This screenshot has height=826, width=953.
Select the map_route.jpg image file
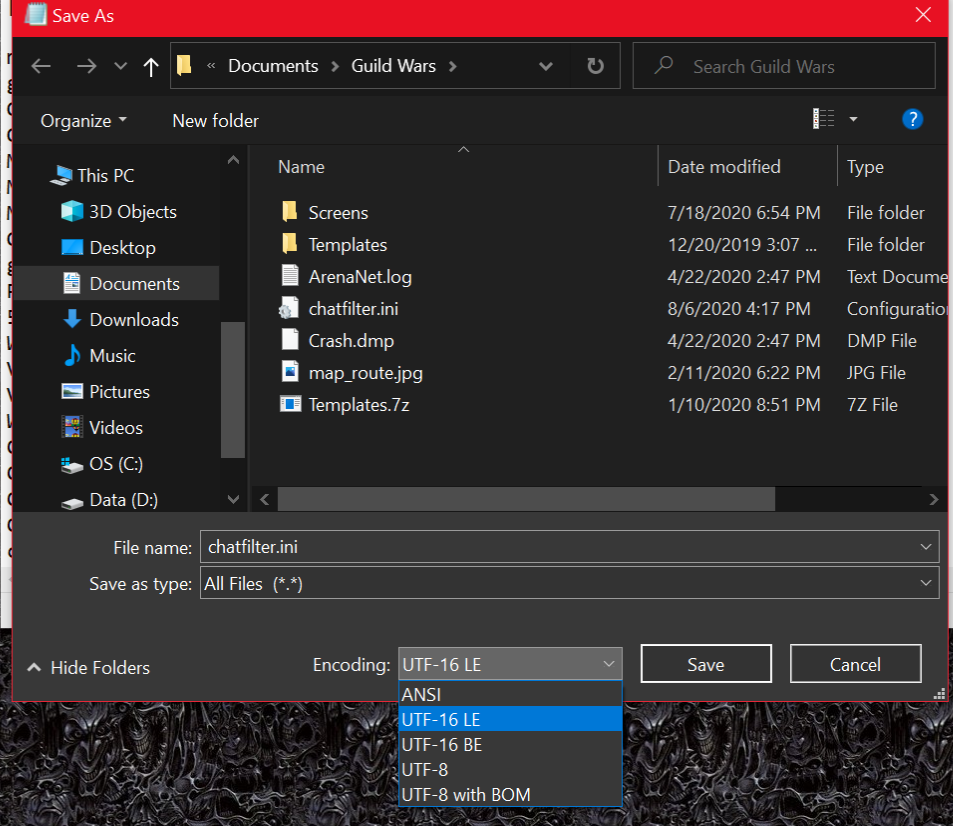[365, 373]
